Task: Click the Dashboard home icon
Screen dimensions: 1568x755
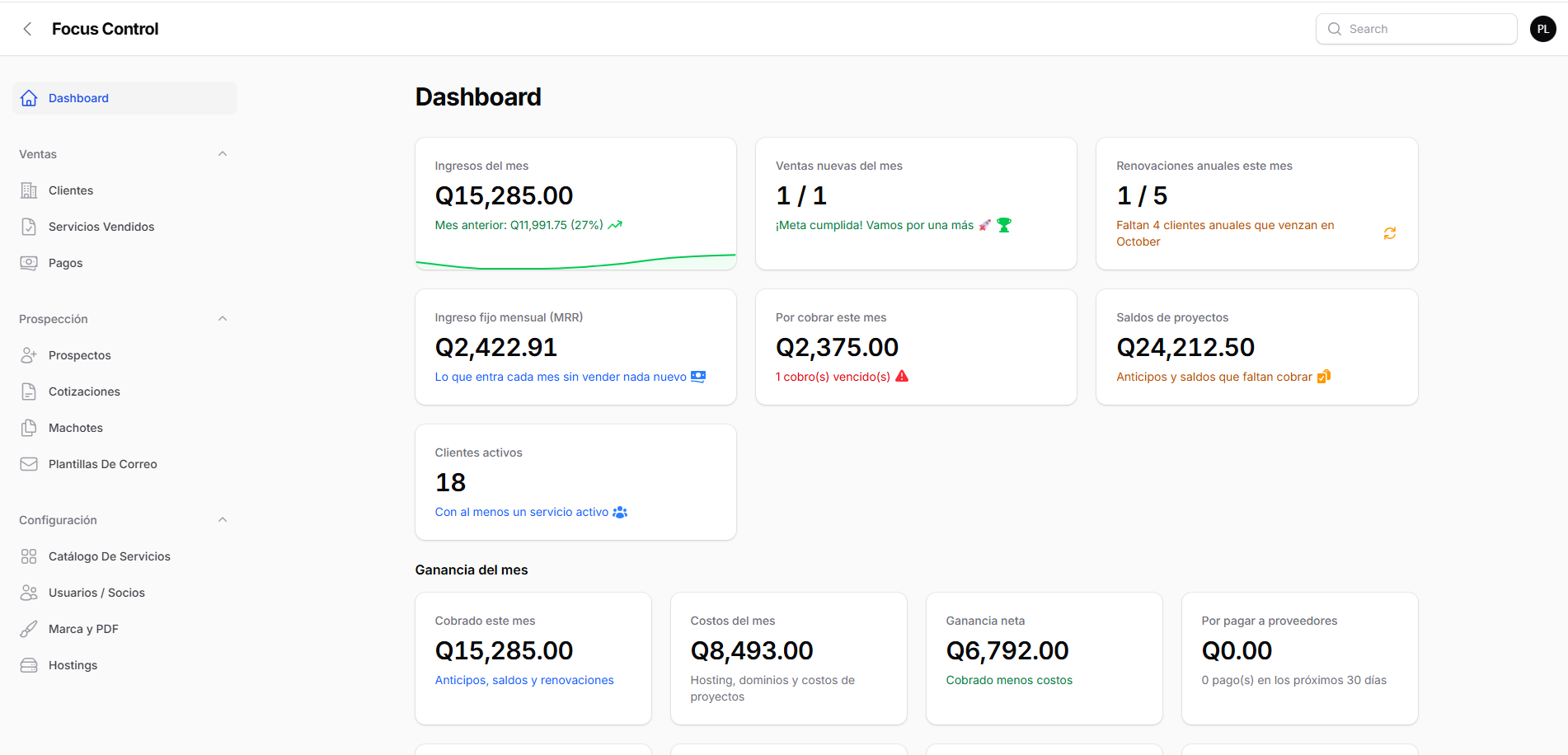Action: click(29, 98)
